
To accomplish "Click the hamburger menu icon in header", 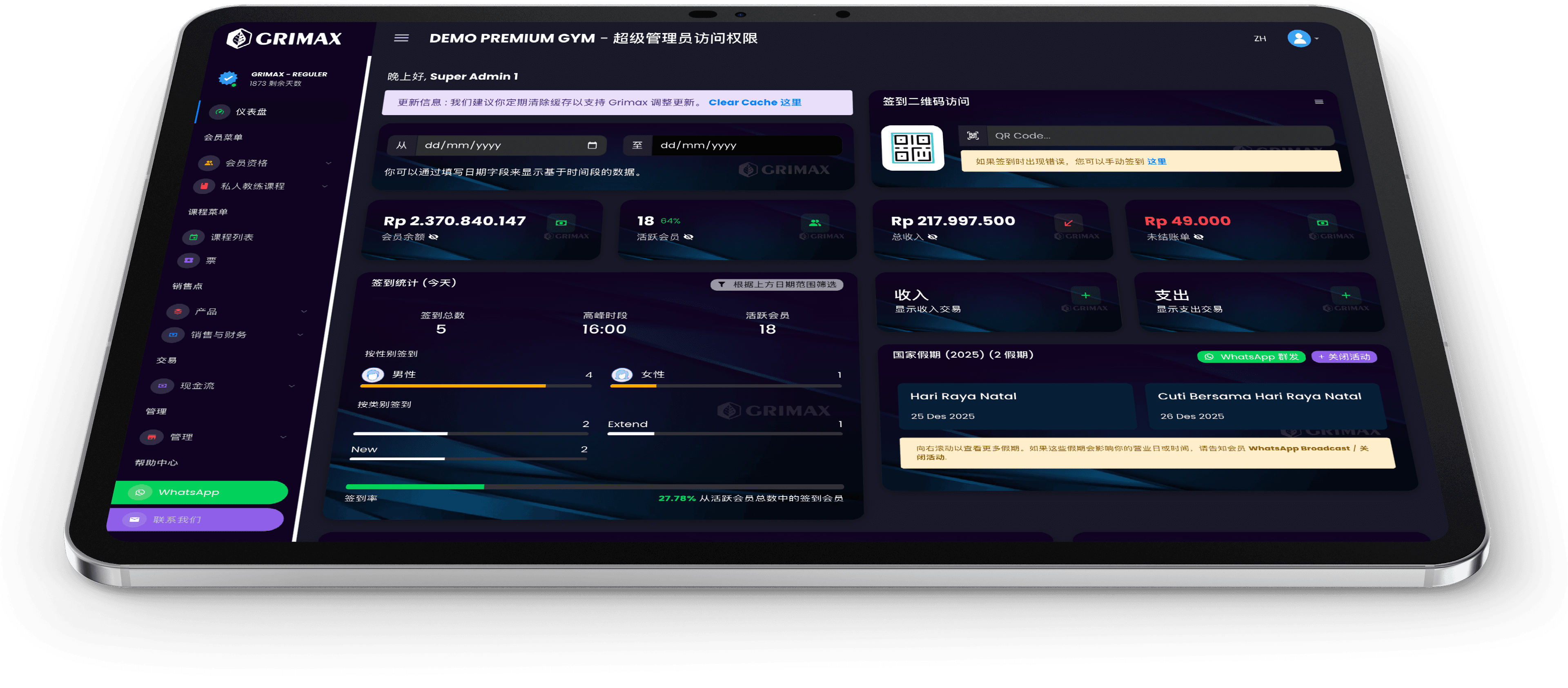I will (401, 38).
